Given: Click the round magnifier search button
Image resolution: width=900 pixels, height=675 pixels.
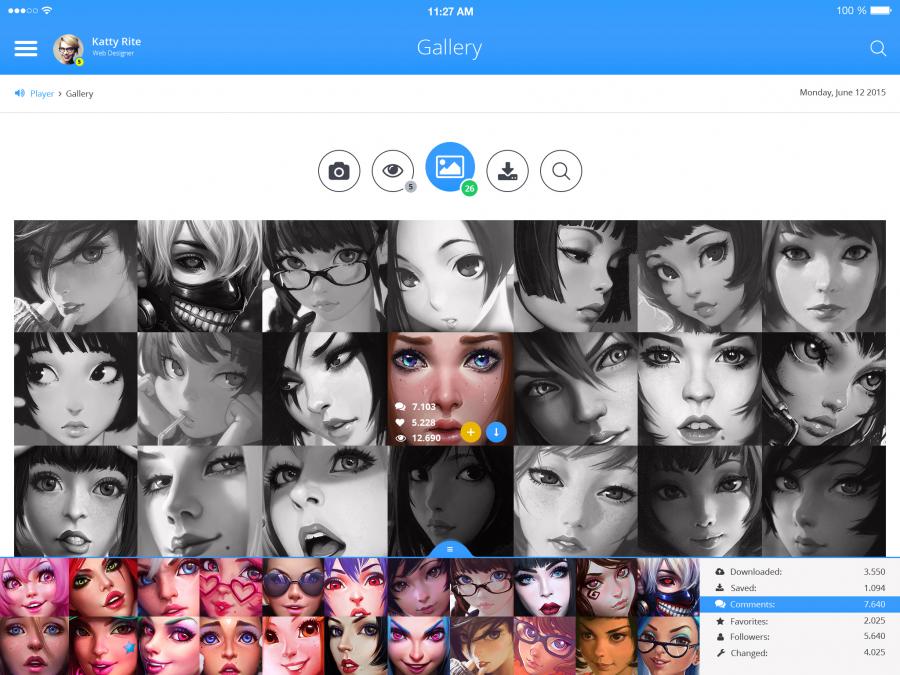Looking at the screenshot, I should pyautogui.click(x=561, y=171).
